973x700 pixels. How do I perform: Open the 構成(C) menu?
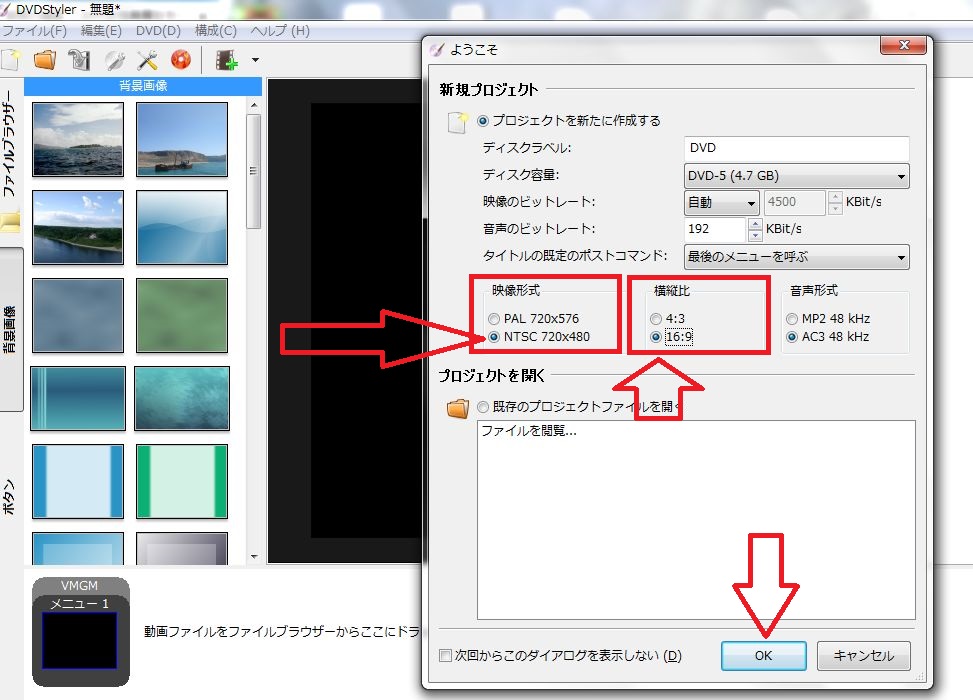pyautogui.click(x=215, y=30)
